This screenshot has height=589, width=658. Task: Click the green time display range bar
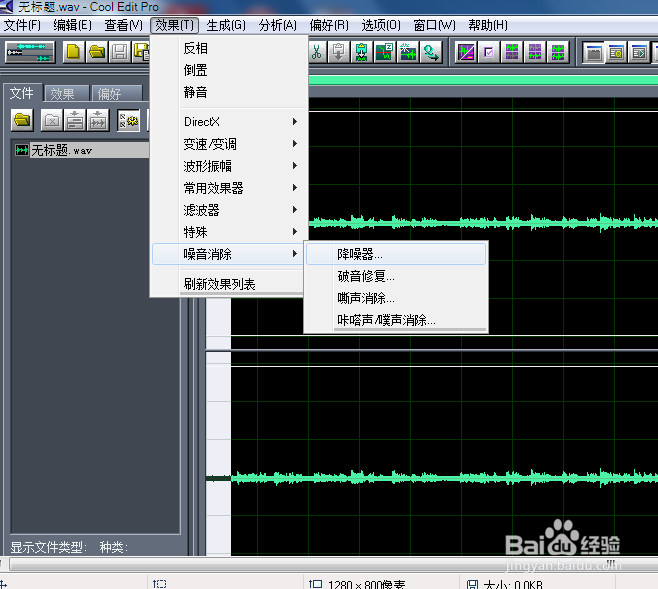pos(483,80)
